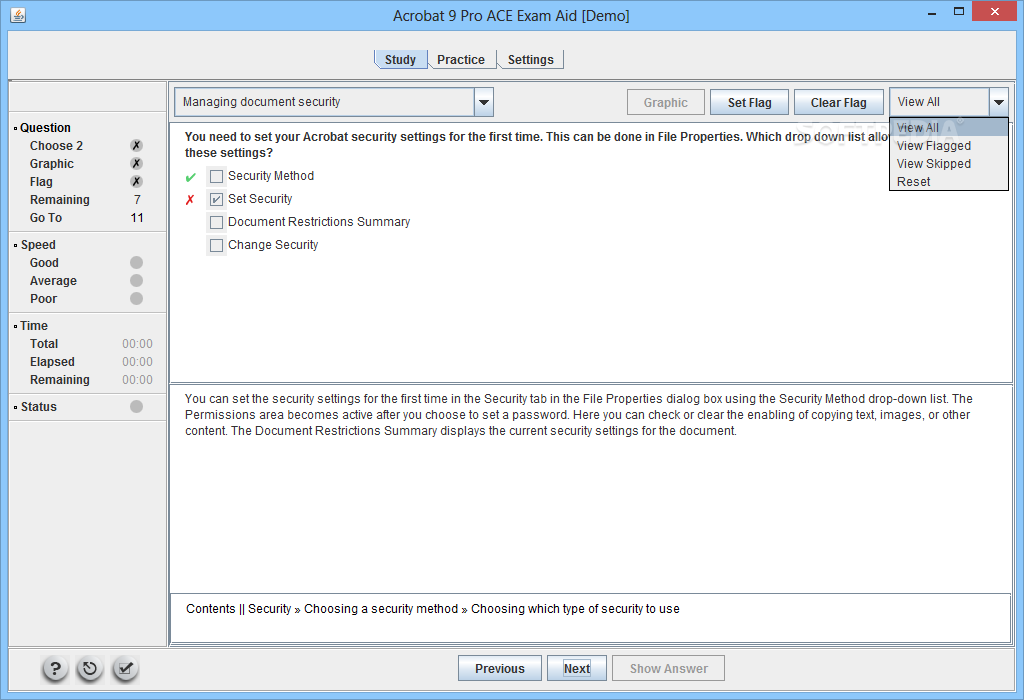Click the green check mark beside Security Method
1024x700 pixels.
coord(191,177)
